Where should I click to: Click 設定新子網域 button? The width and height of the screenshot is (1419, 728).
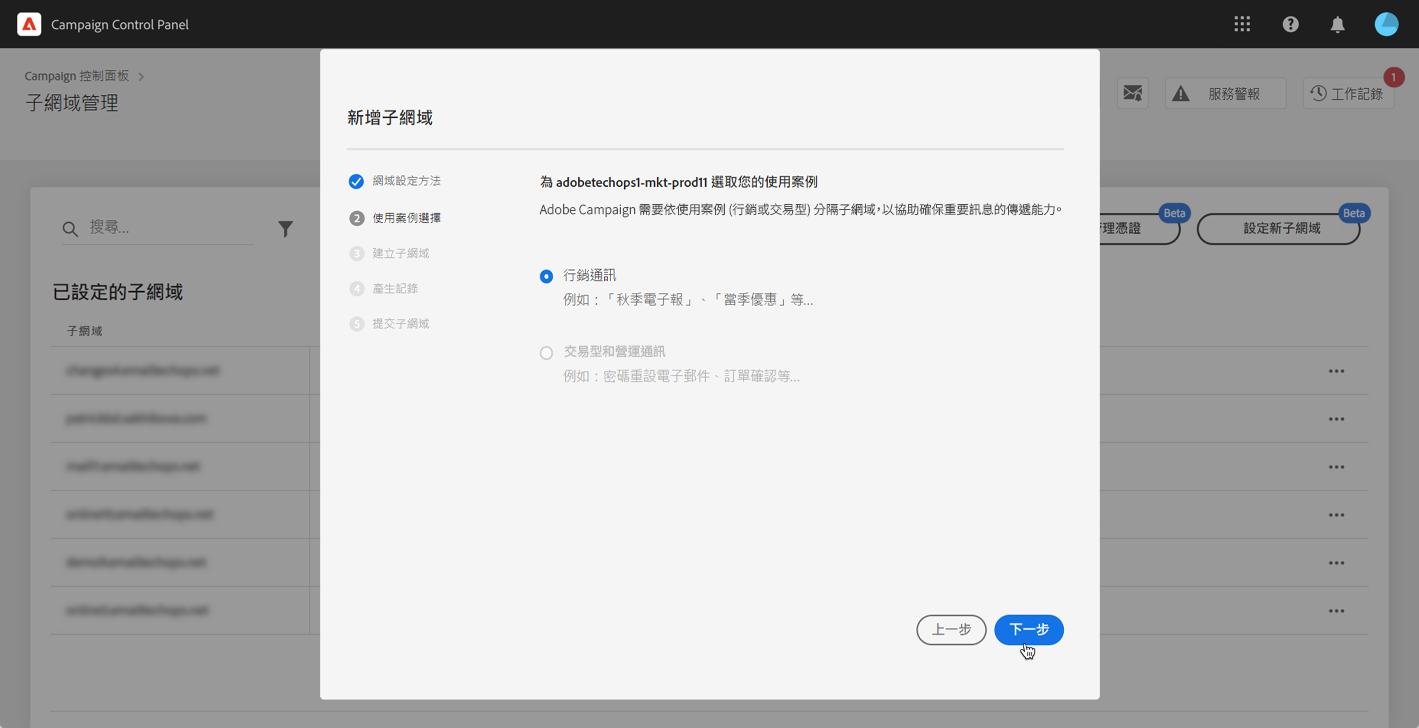[1278, 229]
